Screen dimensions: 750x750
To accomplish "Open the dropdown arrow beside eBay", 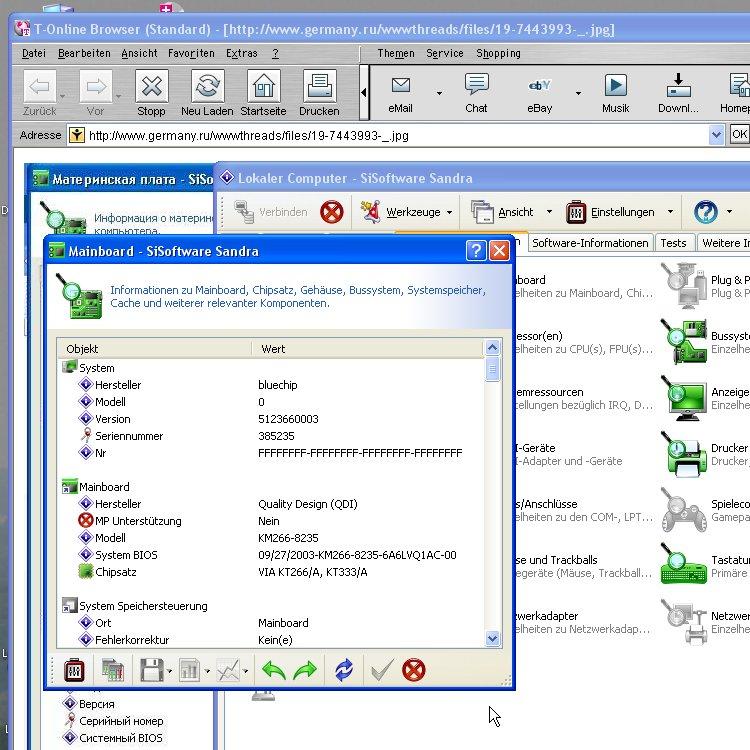I will coord(578,93).
